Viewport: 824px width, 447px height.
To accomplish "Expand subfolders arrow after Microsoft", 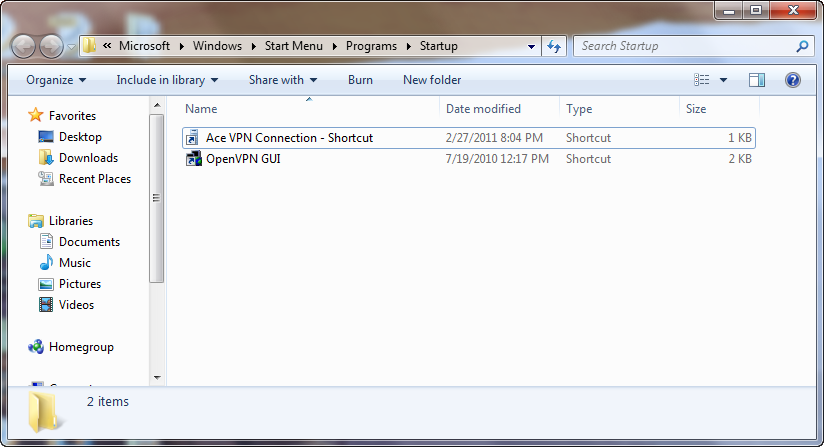I will (181, 46).
